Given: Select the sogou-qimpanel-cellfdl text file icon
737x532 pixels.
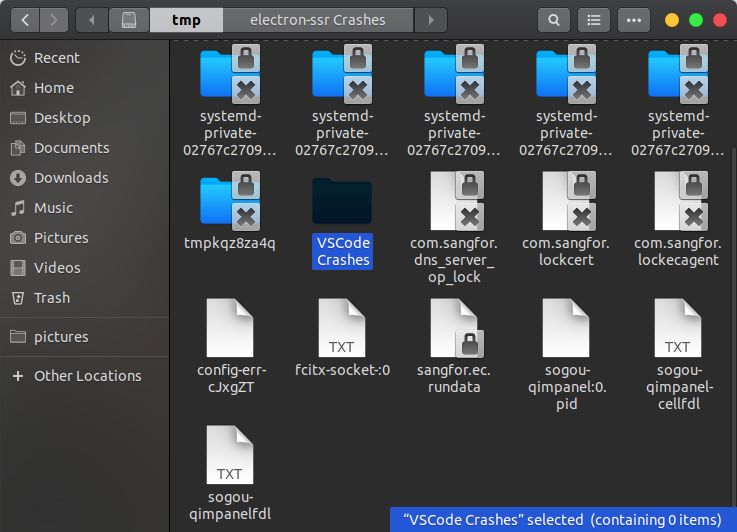Looking at the screenshot, I should 678,328.
